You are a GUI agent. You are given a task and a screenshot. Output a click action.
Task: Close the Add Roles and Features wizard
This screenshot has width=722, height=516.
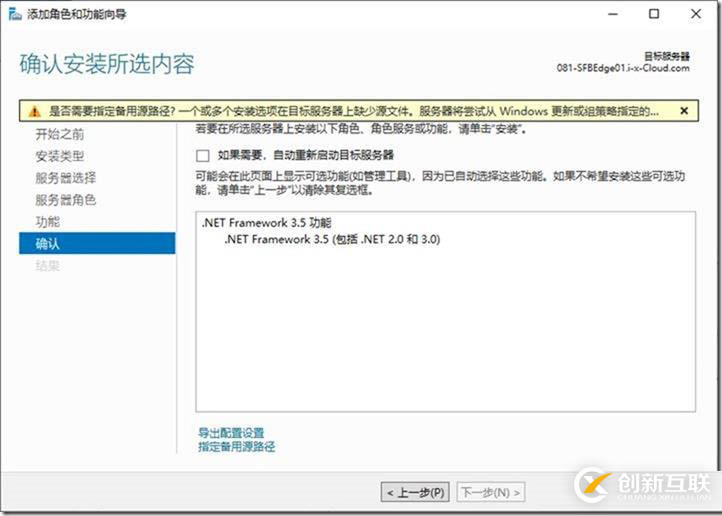click(x=696, y=14)
